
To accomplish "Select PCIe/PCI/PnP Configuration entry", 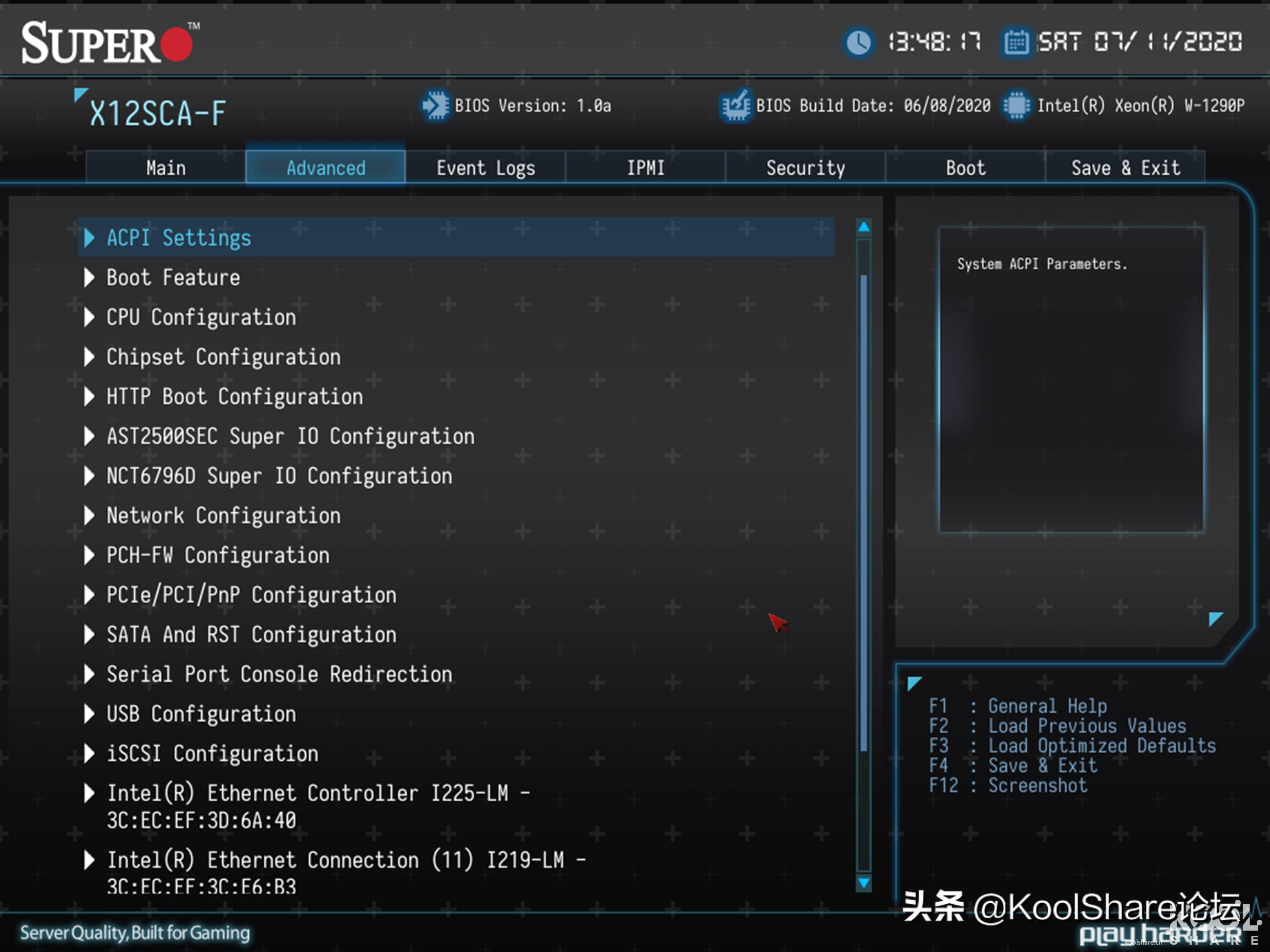I will tap(252, 595).
